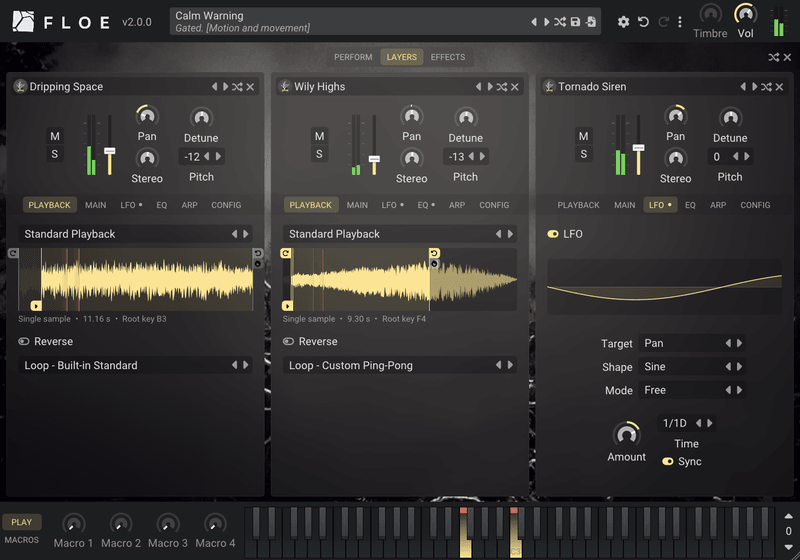800x560 pixels.
Task: Remove the Tornado Siren layer instrument
Action: click(779, 87)
